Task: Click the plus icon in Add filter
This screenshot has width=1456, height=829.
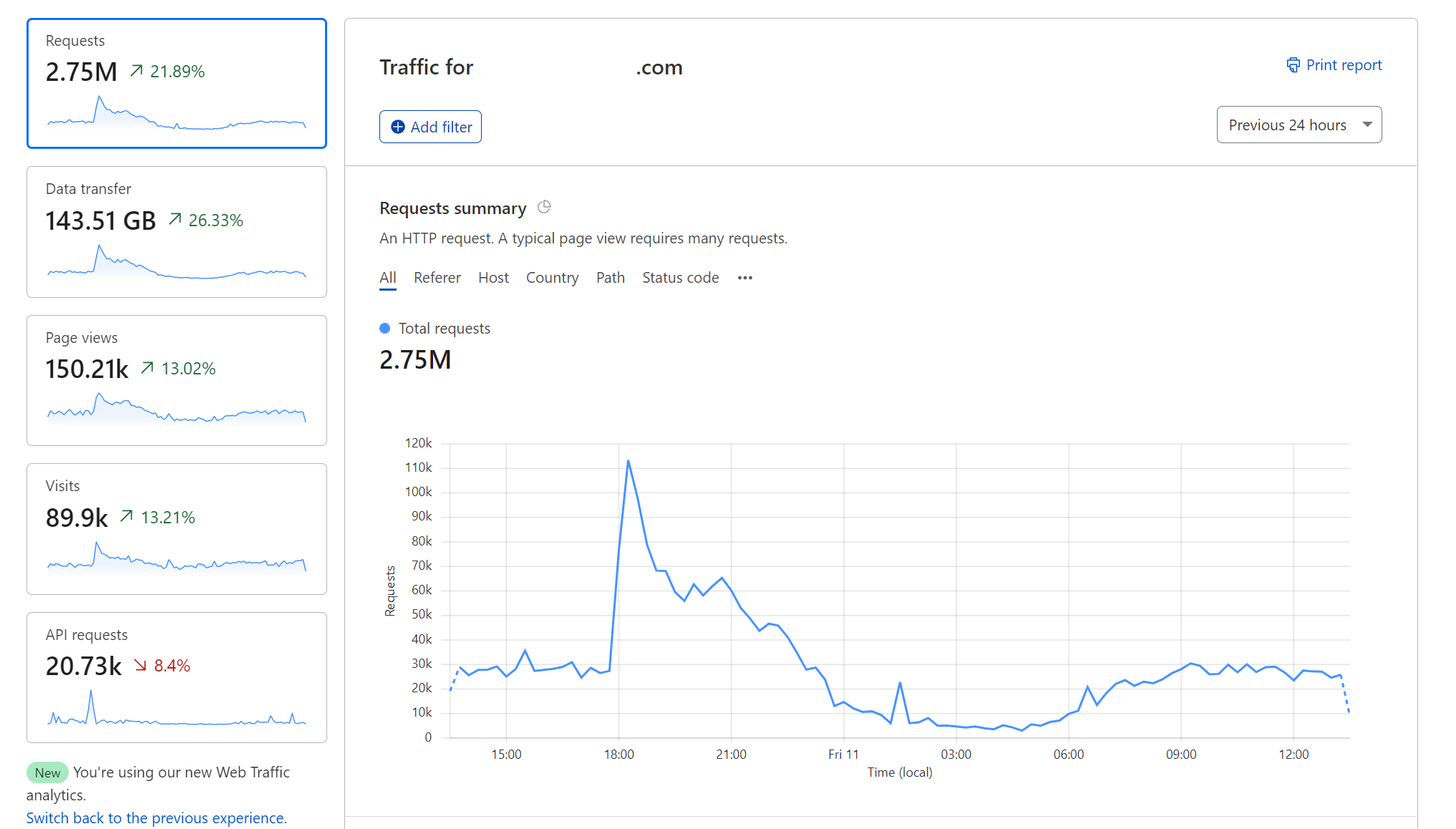Action: (x=398, y=127)
